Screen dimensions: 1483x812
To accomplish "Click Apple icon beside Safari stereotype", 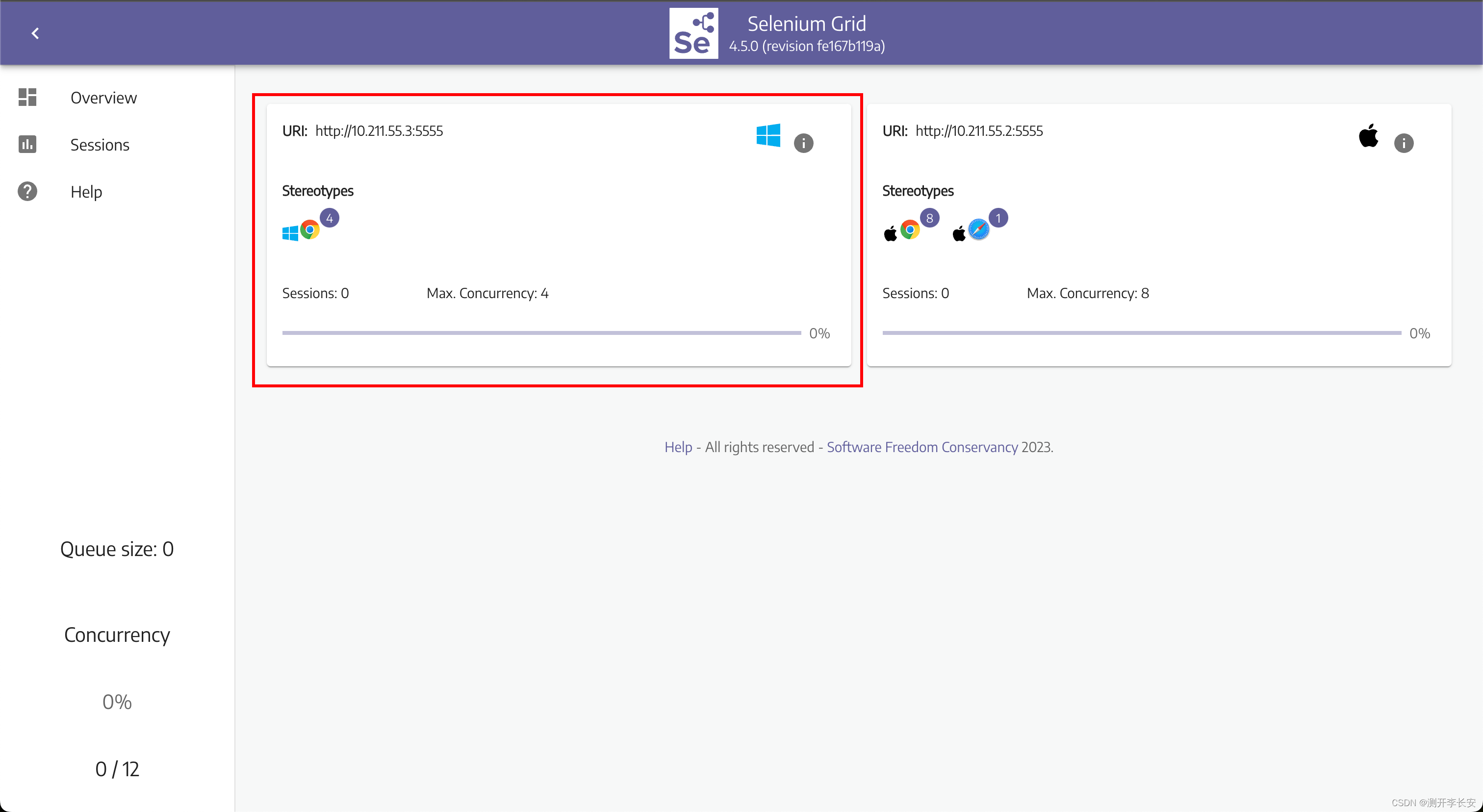I will pyautogui.click(x=959, y=233).
